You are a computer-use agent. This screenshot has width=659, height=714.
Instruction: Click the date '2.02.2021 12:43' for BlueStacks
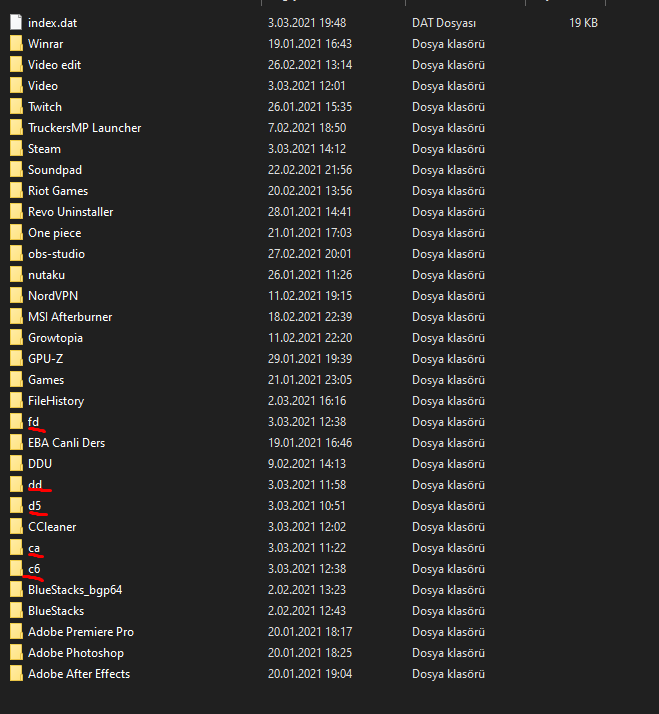click(307, 611)
